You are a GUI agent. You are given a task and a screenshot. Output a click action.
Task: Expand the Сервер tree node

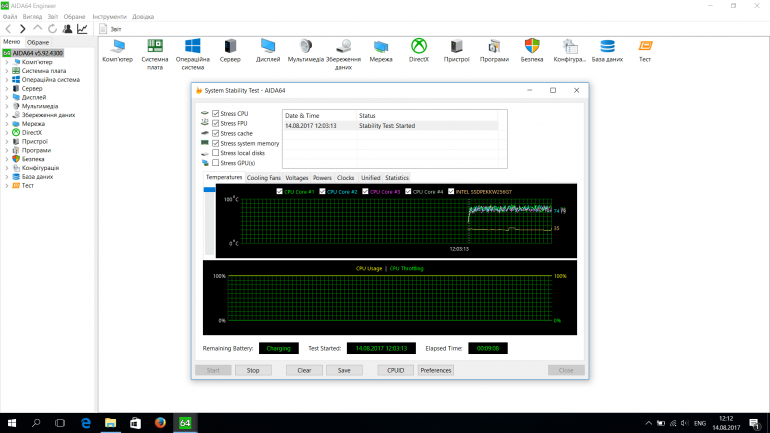[7, 89]
